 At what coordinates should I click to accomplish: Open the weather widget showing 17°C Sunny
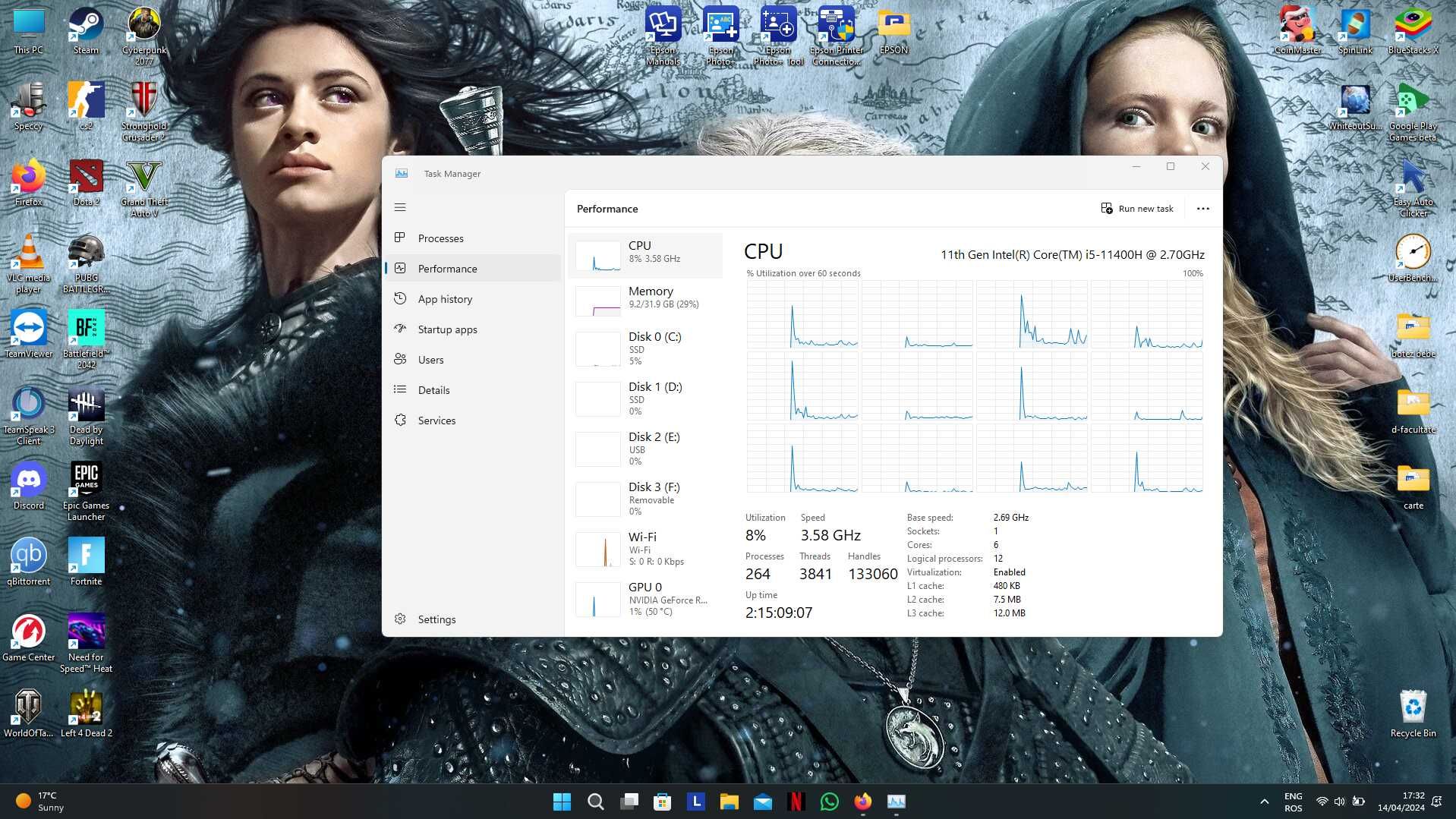point(41,802)
